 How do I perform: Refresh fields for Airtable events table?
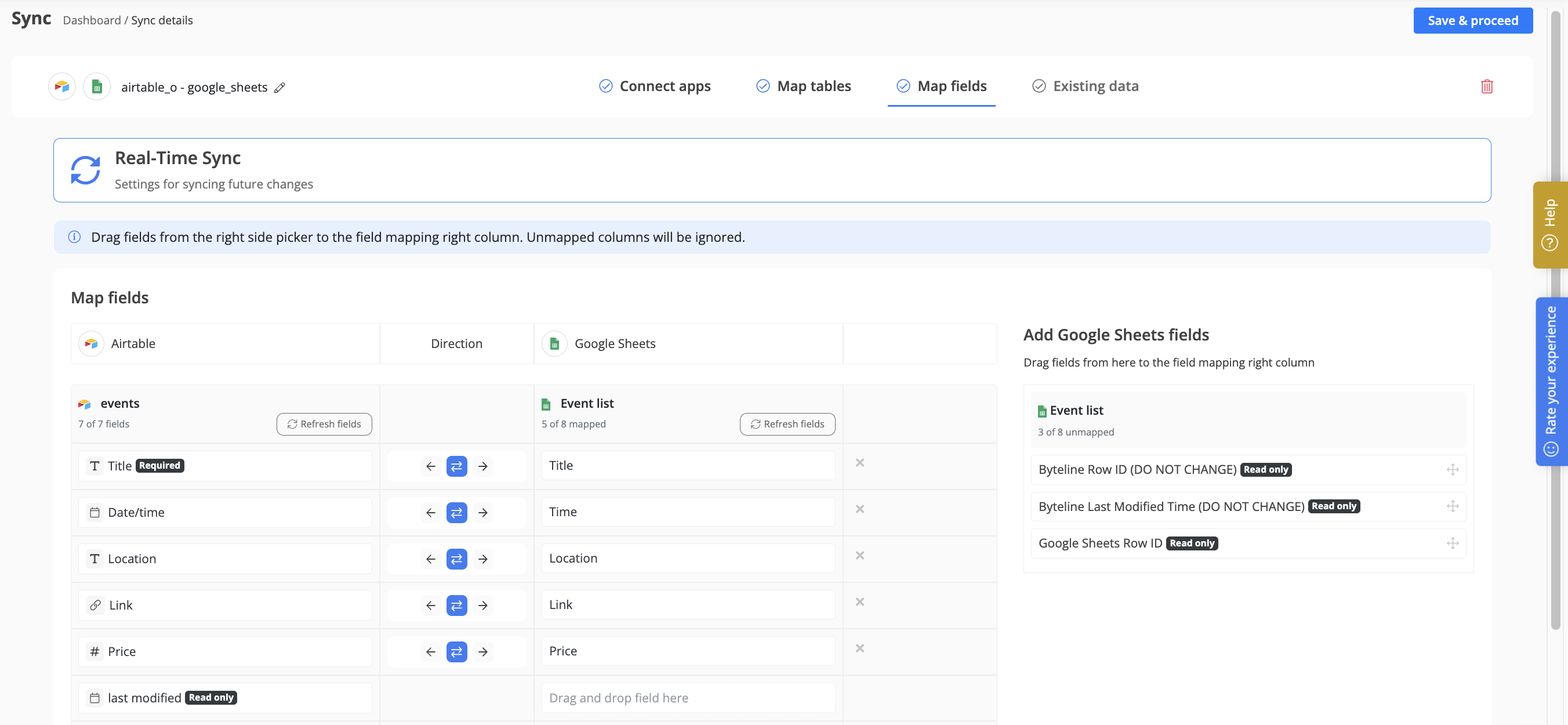pyautogui.click(x=324, y=423)
